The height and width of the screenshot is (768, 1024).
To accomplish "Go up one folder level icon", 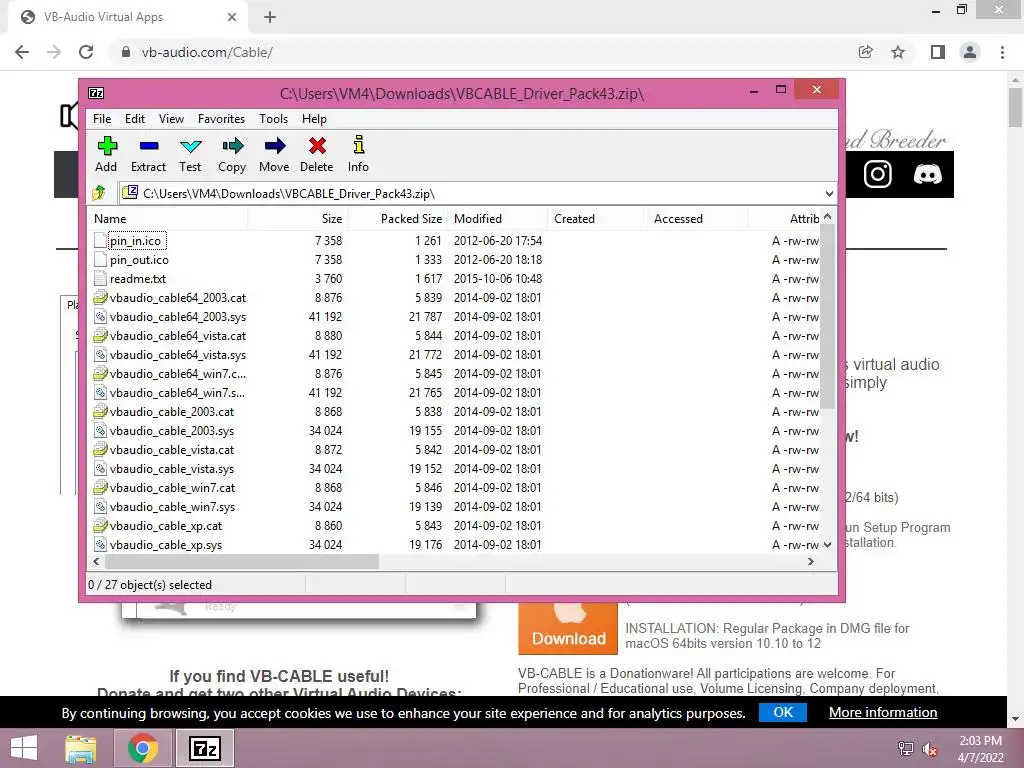I will 99,193.
